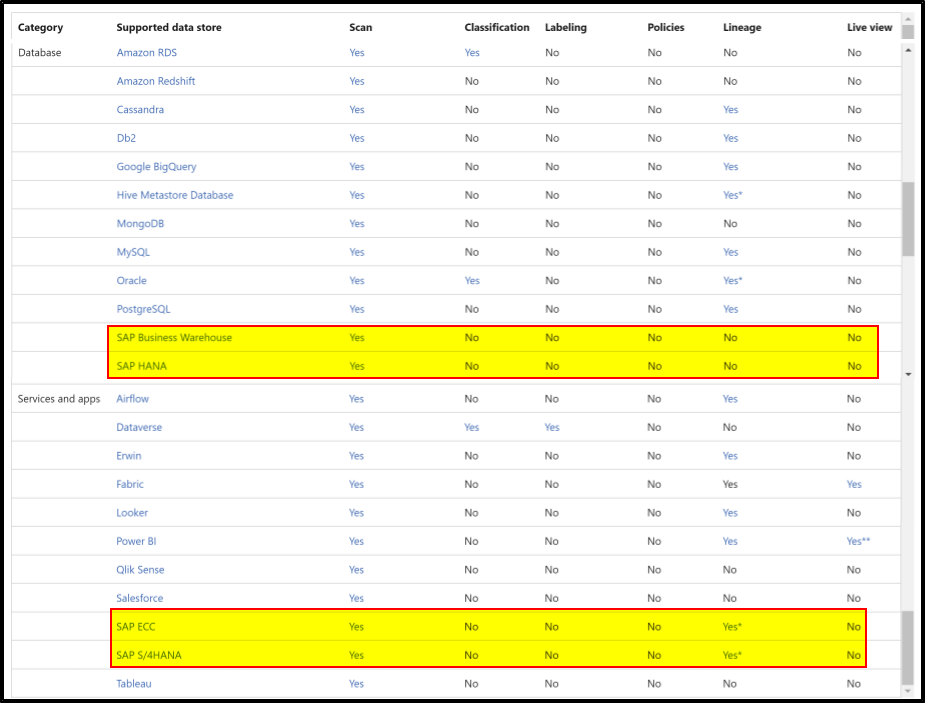Open the Power BI link
Image resolution: width=925 pixels, height=703 pixels.
pyautogui.click(x=136, y=541)
